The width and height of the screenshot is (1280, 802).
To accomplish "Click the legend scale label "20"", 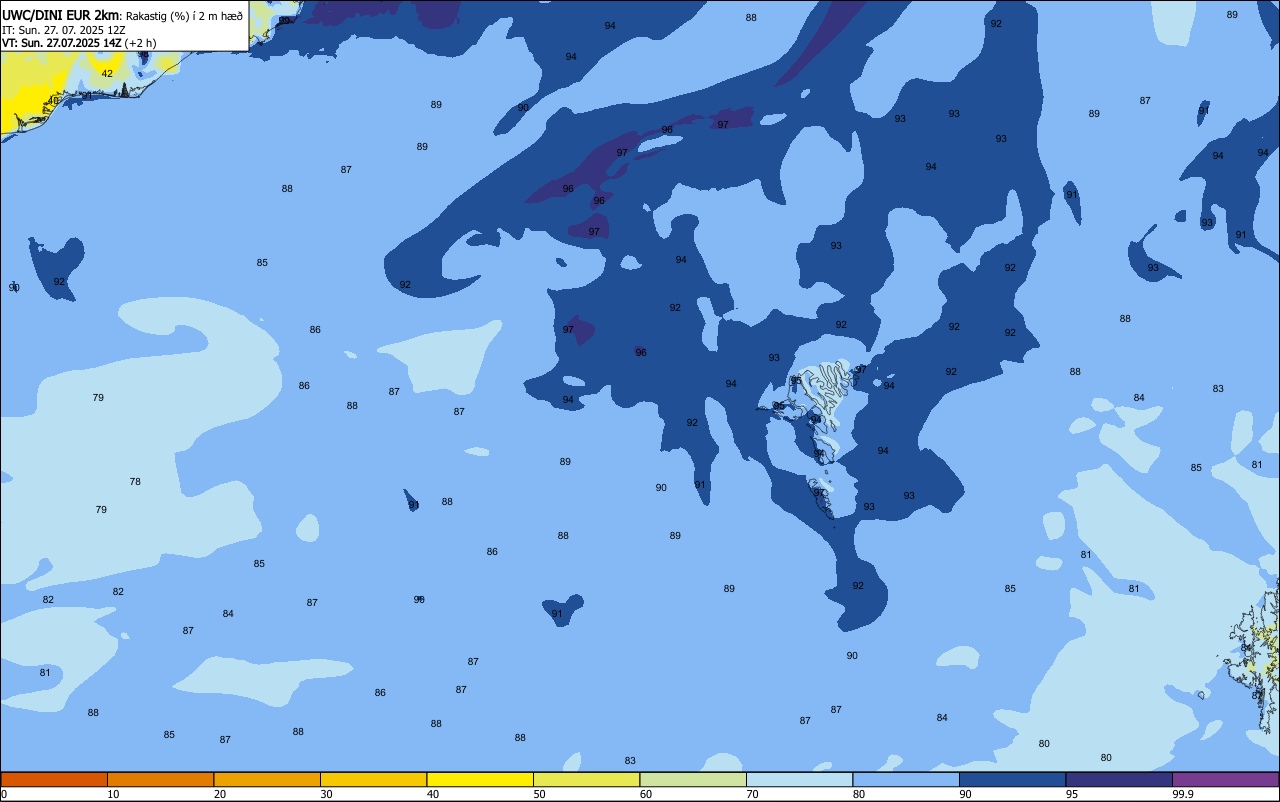I will (x=220, y=794).
